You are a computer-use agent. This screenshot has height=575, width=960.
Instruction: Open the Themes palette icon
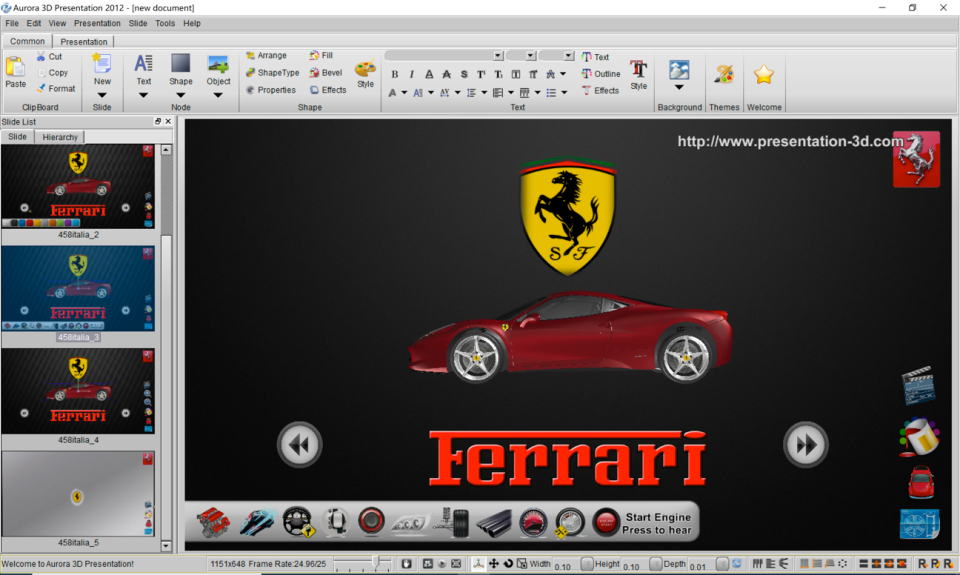click(724, 75)
